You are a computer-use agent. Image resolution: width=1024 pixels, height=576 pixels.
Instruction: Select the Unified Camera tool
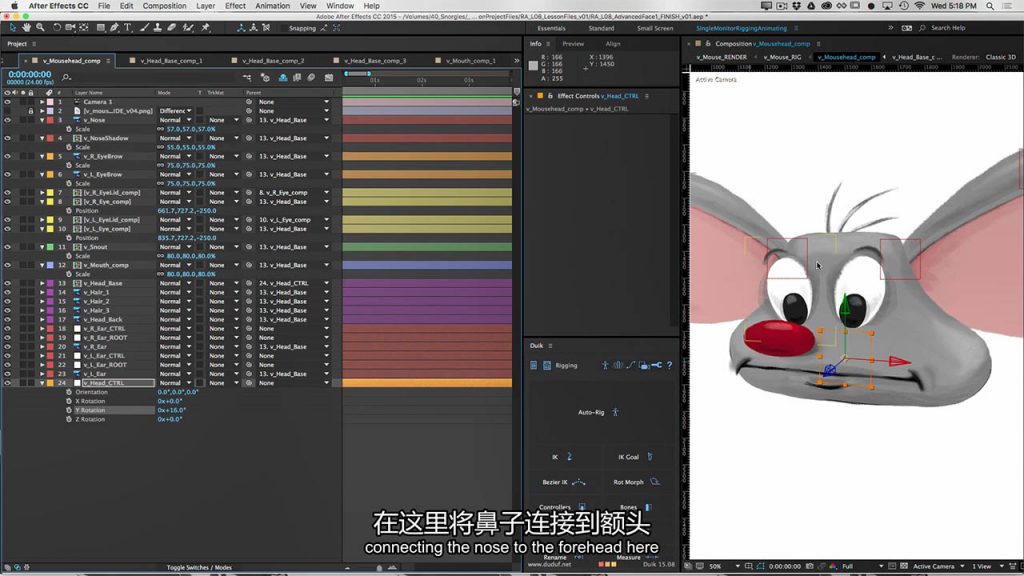(x=71, y=27)
